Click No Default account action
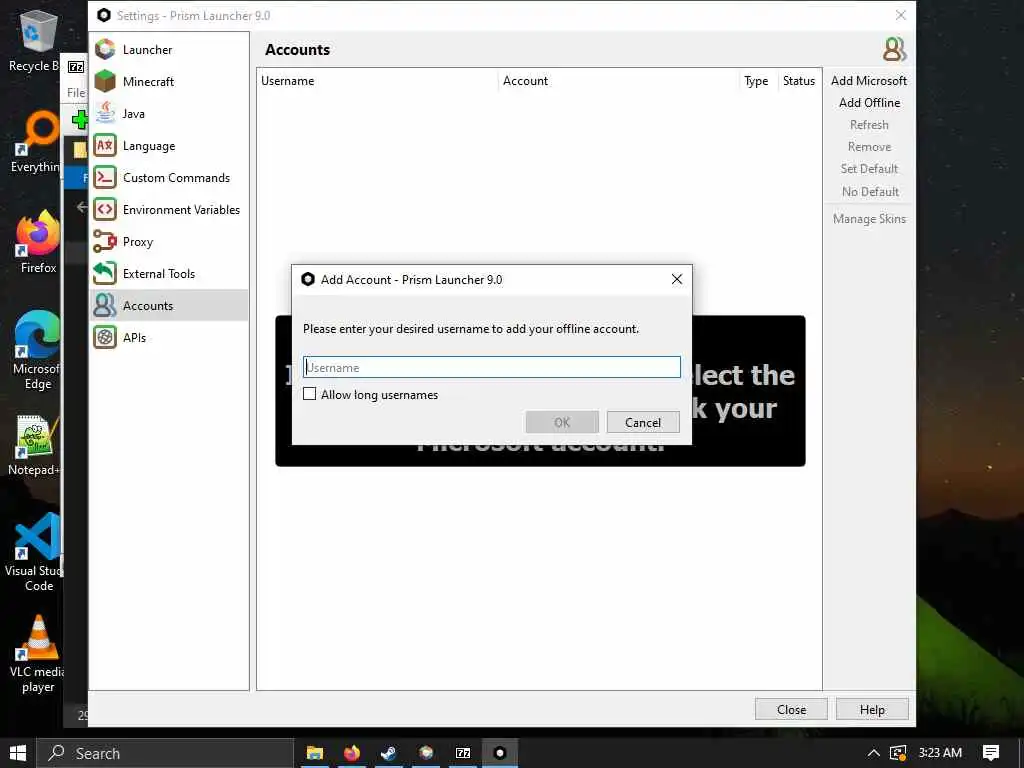The width and height of the screenshot is (1024, 768). 869,191
